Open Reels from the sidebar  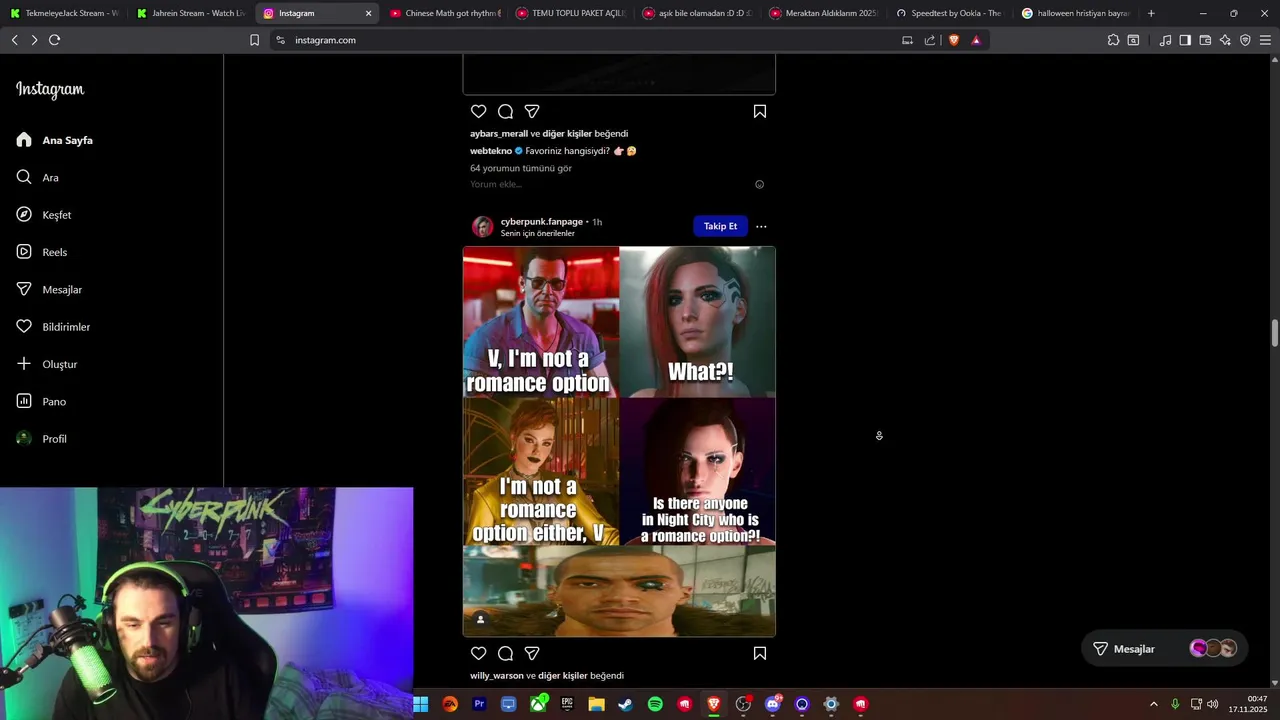(x=42, y=252)
